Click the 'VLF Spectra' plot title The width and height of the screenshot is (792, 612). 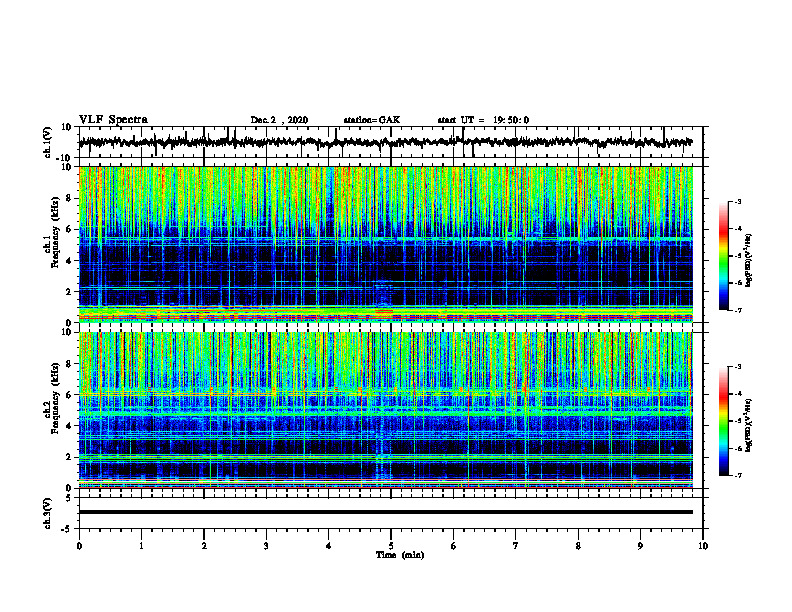pyautogui.click(x=113, y=119)
